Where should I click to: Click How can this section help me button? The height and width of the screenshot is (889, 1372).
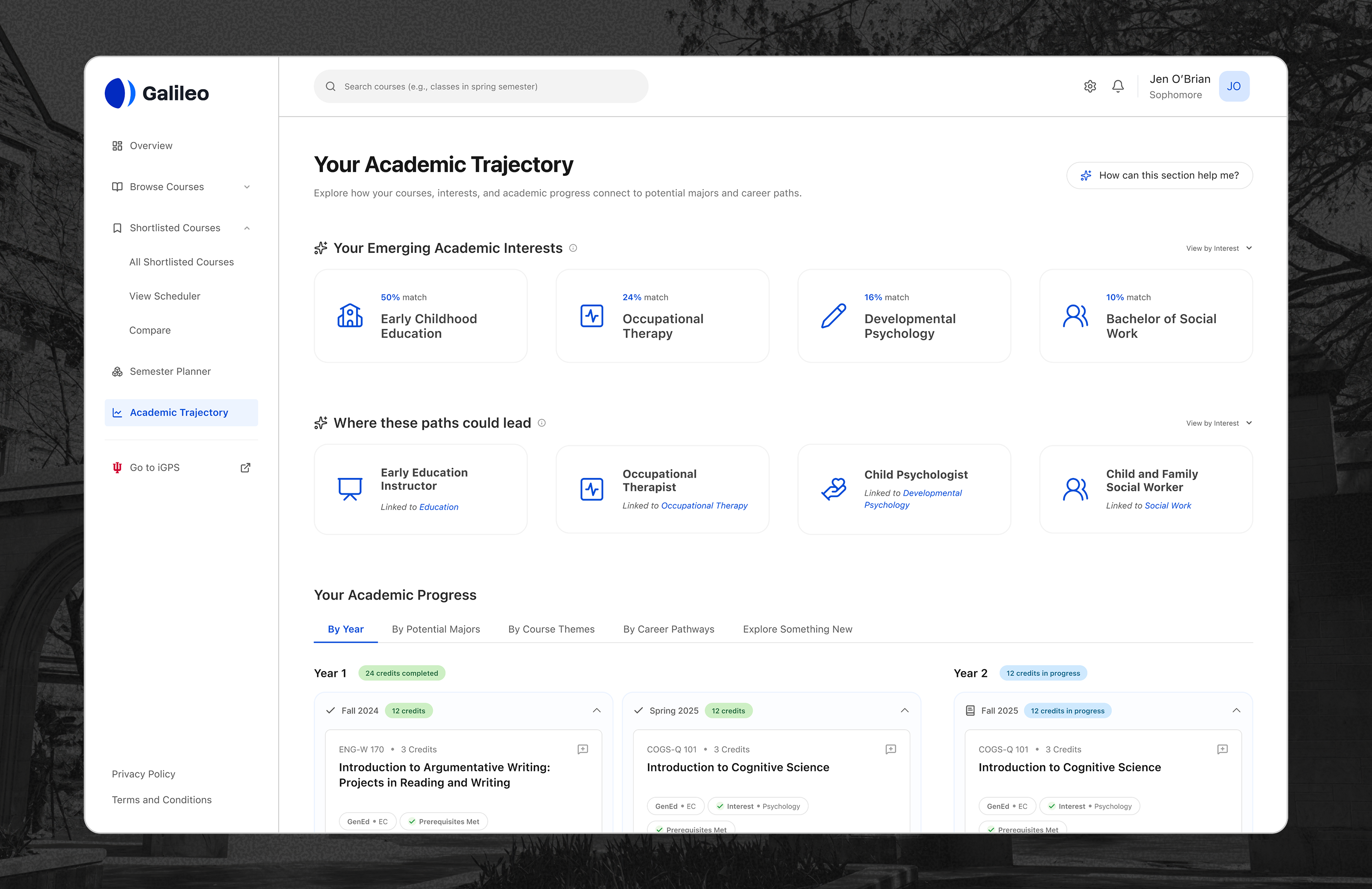pyautogui.click(x=1159, y=175)
